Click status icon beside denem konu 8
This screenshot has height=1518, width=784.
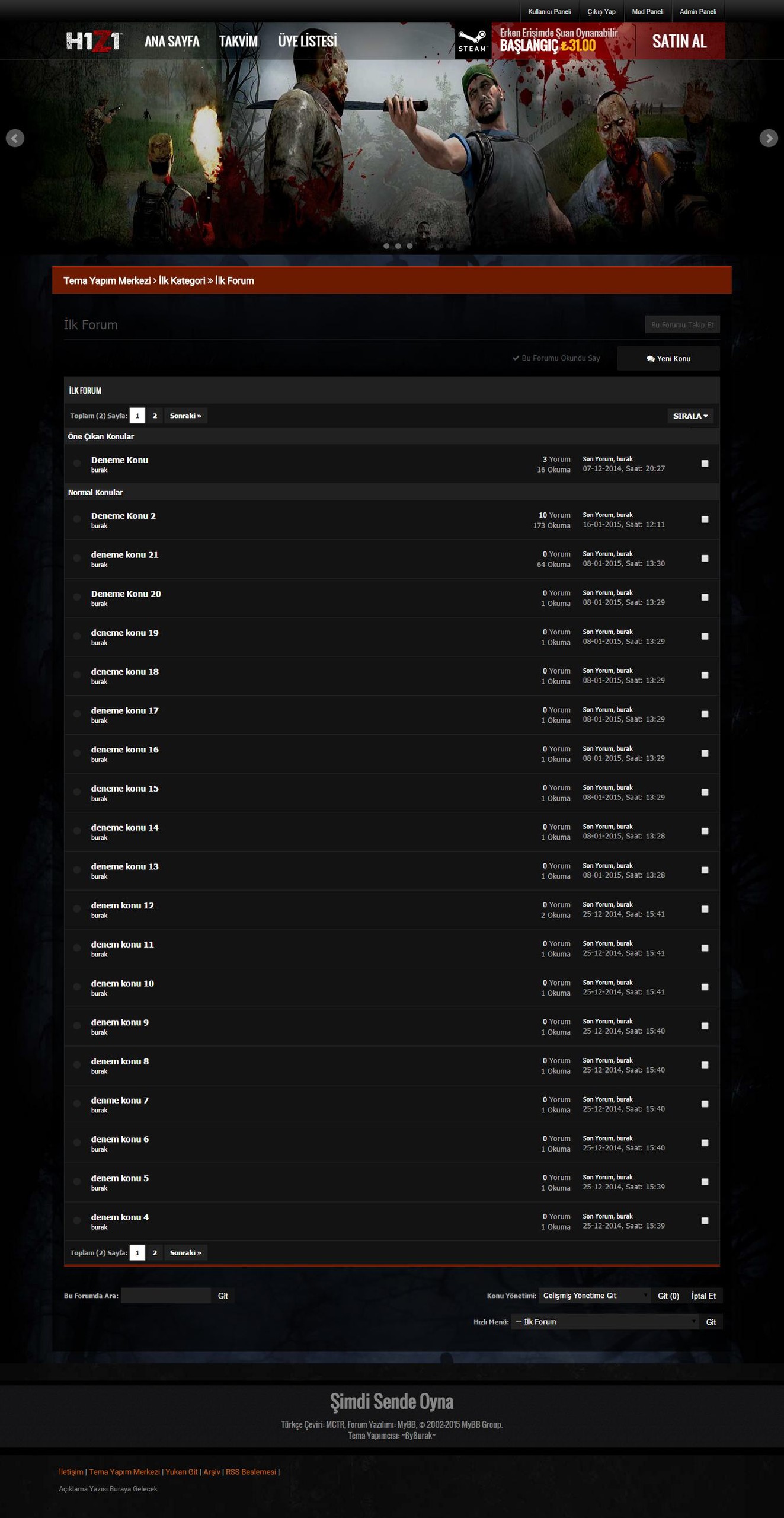click(77, 1065)
